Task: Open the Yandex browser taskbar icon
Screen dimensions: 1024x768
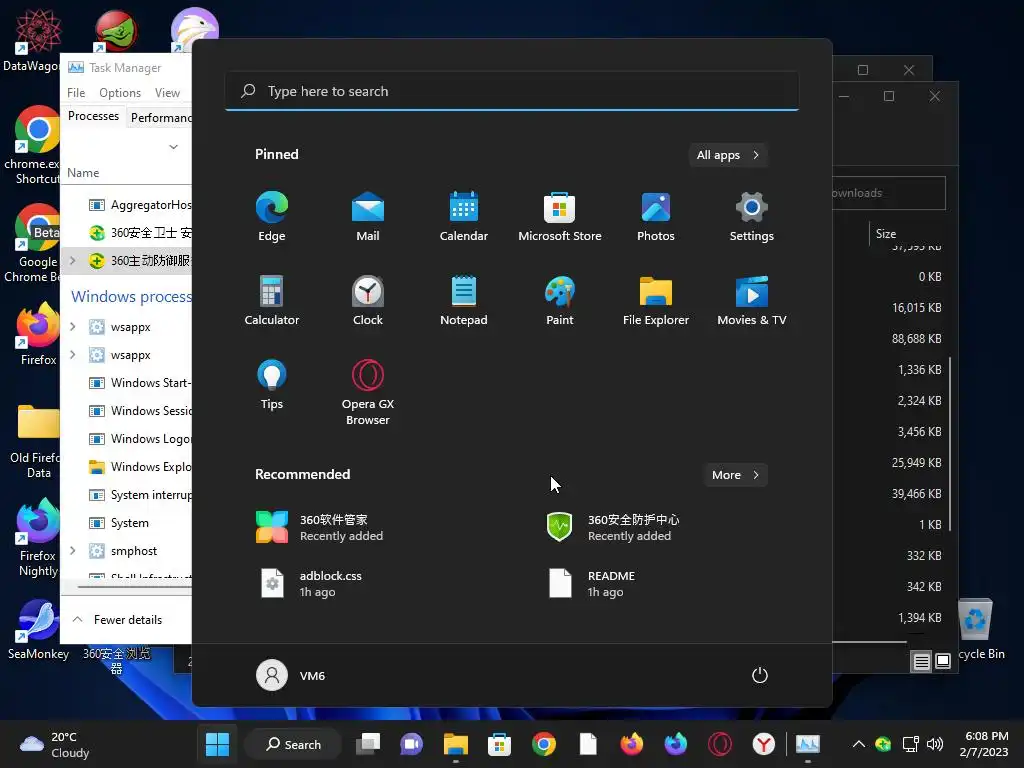Action: pos(763,744)
